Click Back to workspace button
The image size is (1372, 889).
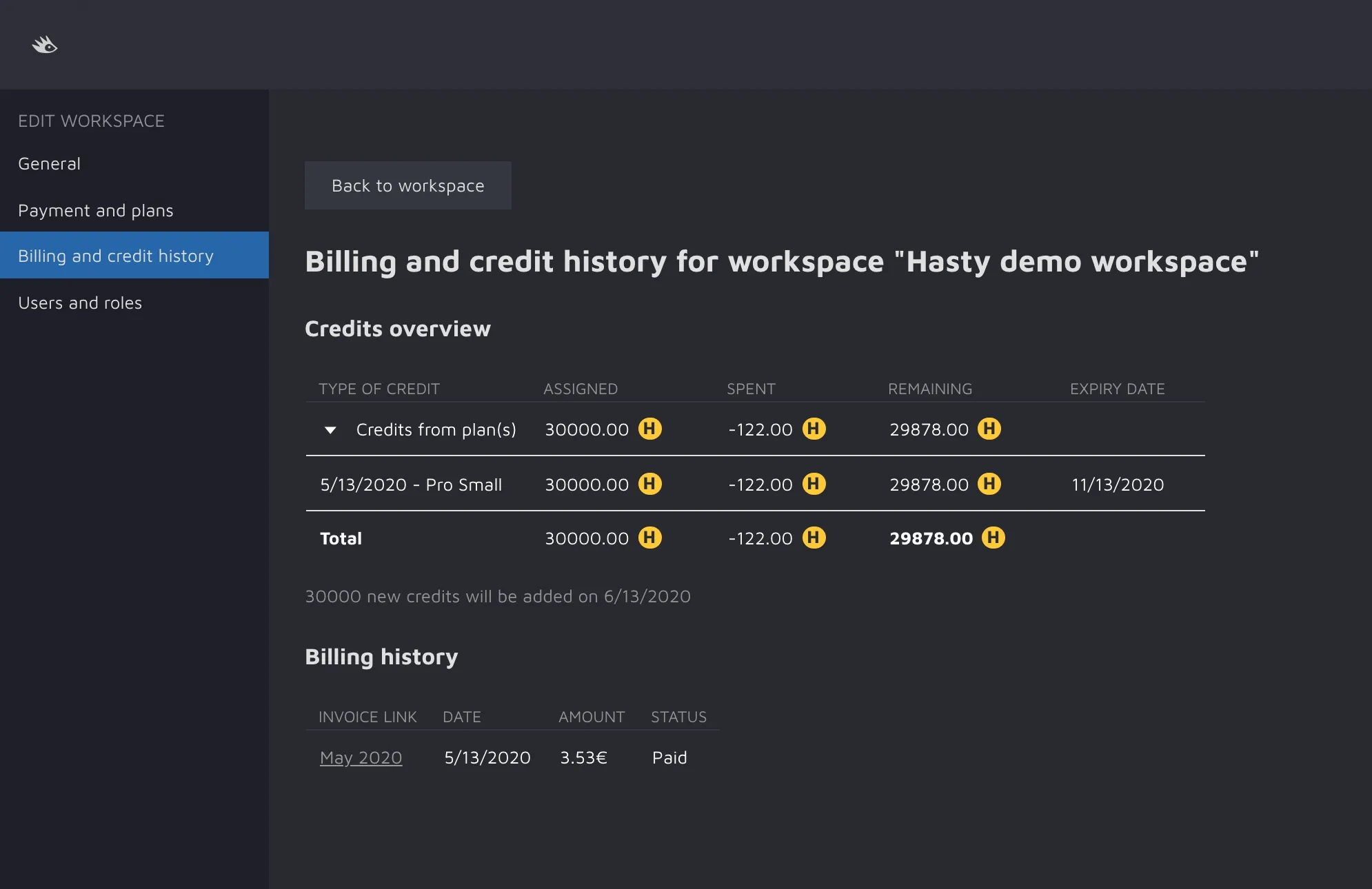click(x=407, y=186)
